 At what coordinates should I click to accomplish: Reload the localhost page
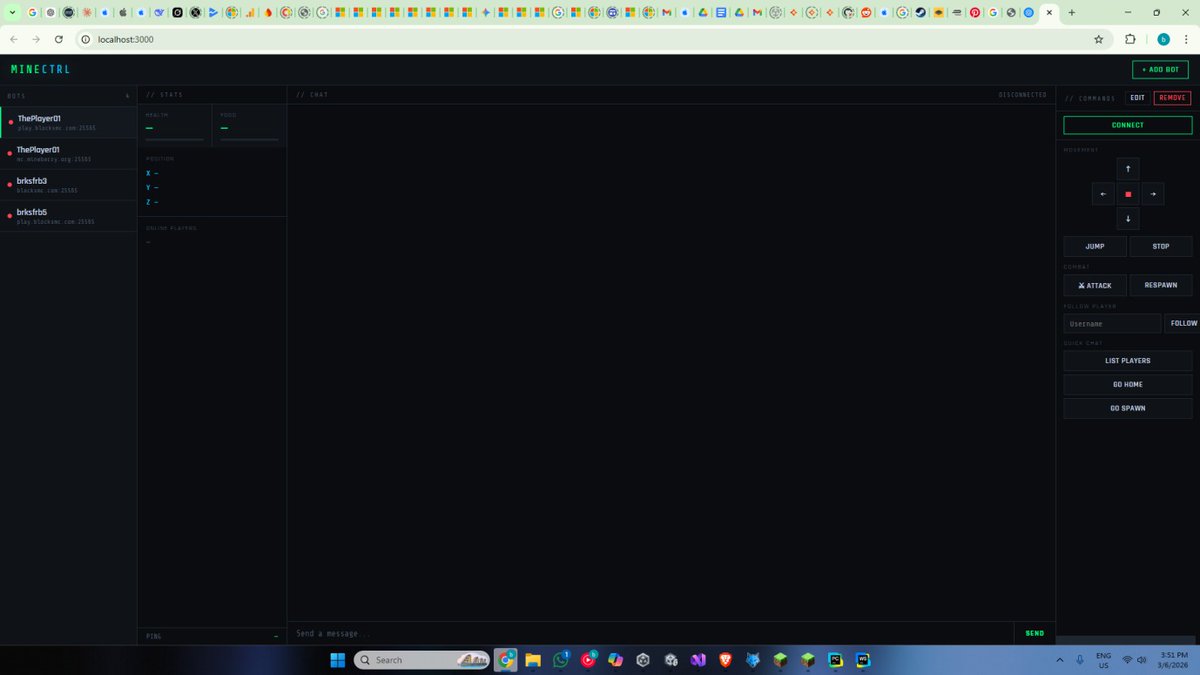(59, 39)
